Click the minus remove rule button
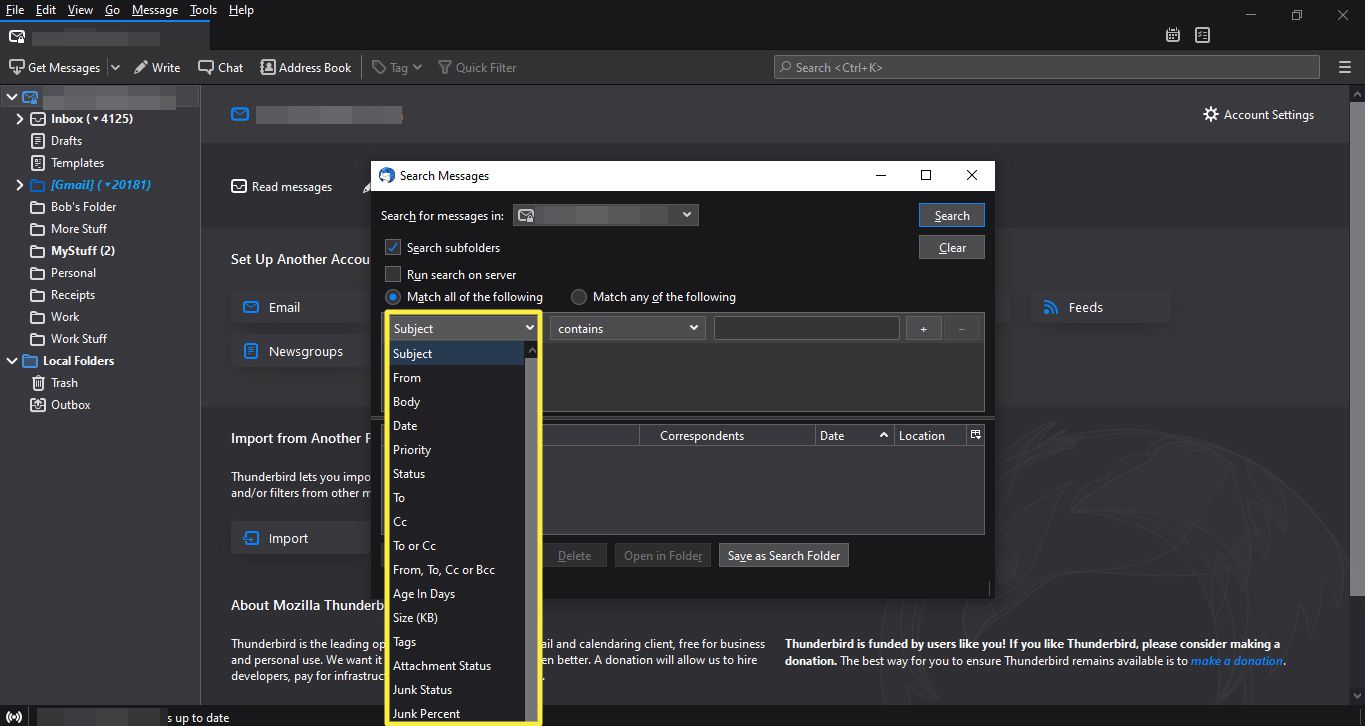Viewport: 1365px width, 726px height. [x=961, y=328]
